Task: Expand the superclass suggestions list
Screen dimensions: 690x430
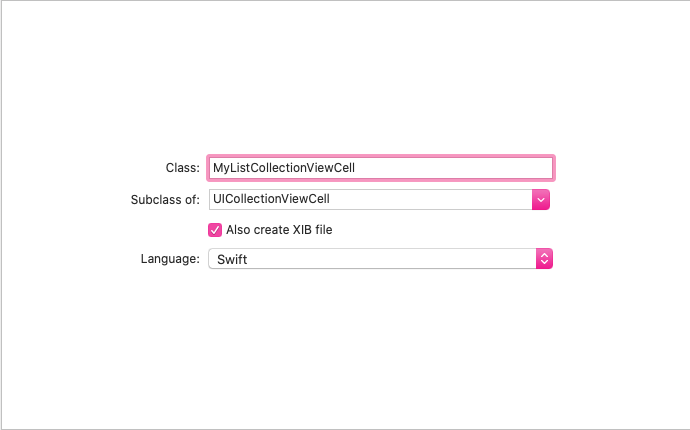Action: [541, 199]
